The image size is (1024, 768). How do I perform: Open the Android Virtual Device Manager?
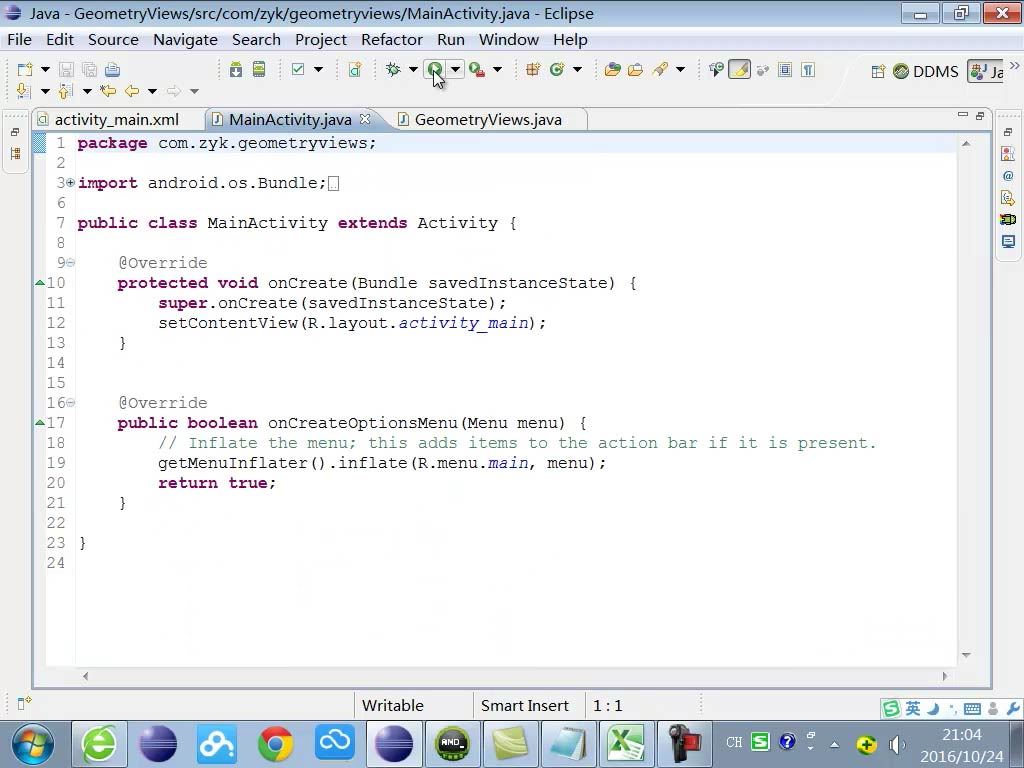click(x=259, y=70)
